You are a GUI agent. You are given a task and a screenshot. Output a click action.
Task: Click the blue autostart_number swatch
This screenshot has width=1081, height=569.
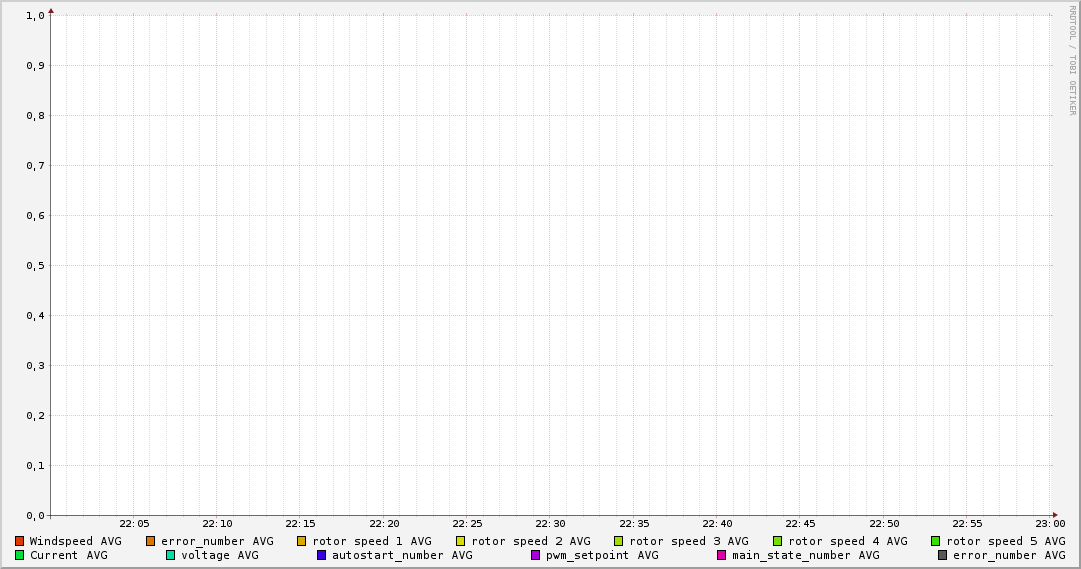pyautogui.click(x=321, y=555)
